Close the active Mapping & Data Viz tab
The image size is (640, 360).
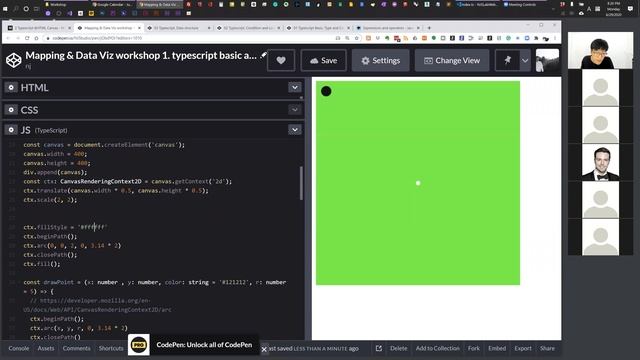pyautogui.click(x=139, y=28)
